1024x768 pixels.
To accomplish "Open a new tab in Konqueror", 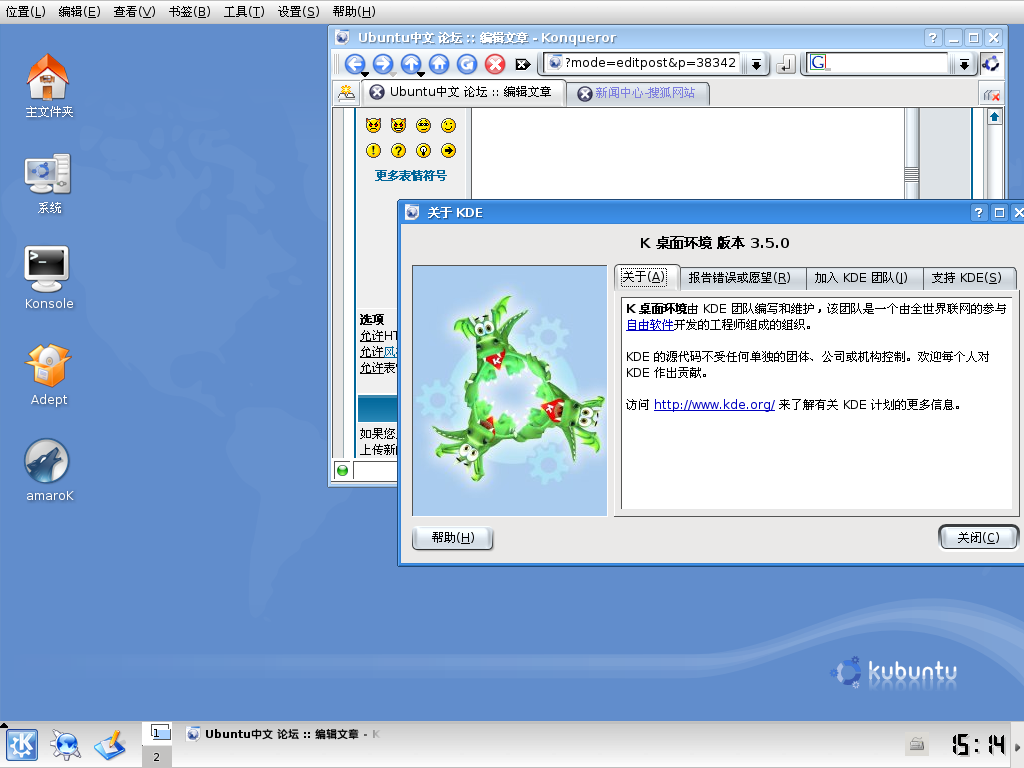I will click(346, 93).
